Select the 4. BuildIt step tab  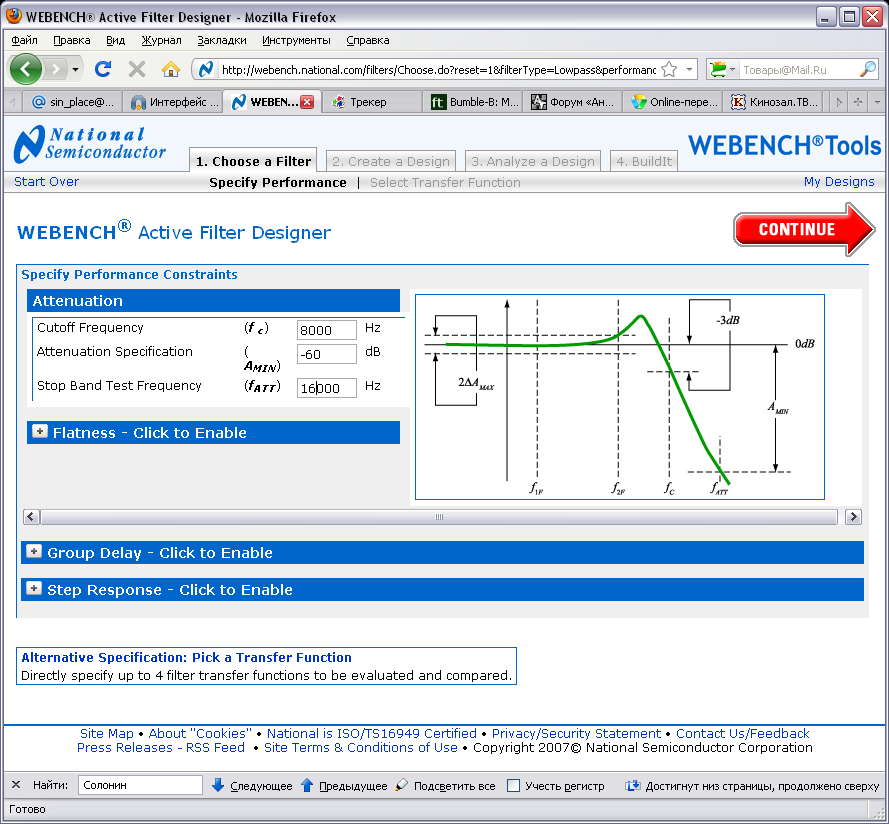click(644, 161)
